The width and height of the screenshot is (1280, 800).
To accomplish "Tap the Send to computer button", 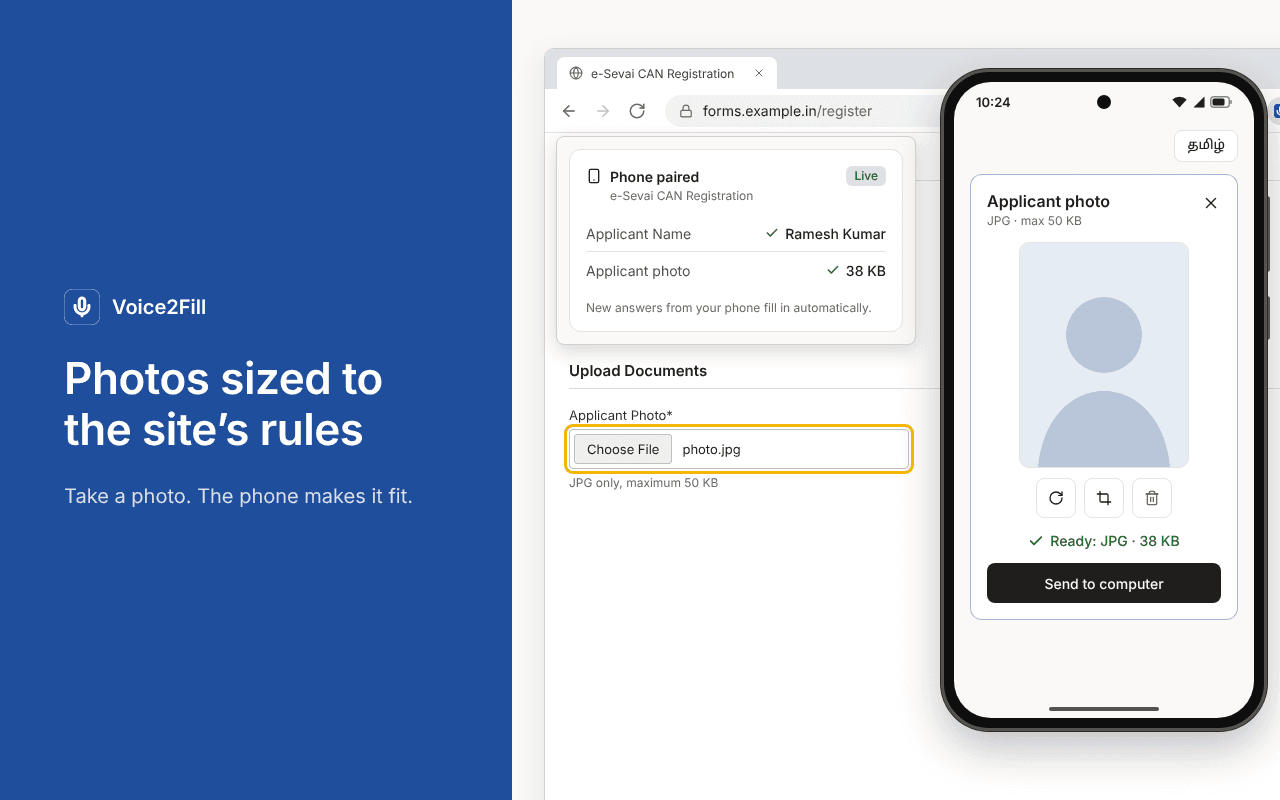I will pos(1104,583).
